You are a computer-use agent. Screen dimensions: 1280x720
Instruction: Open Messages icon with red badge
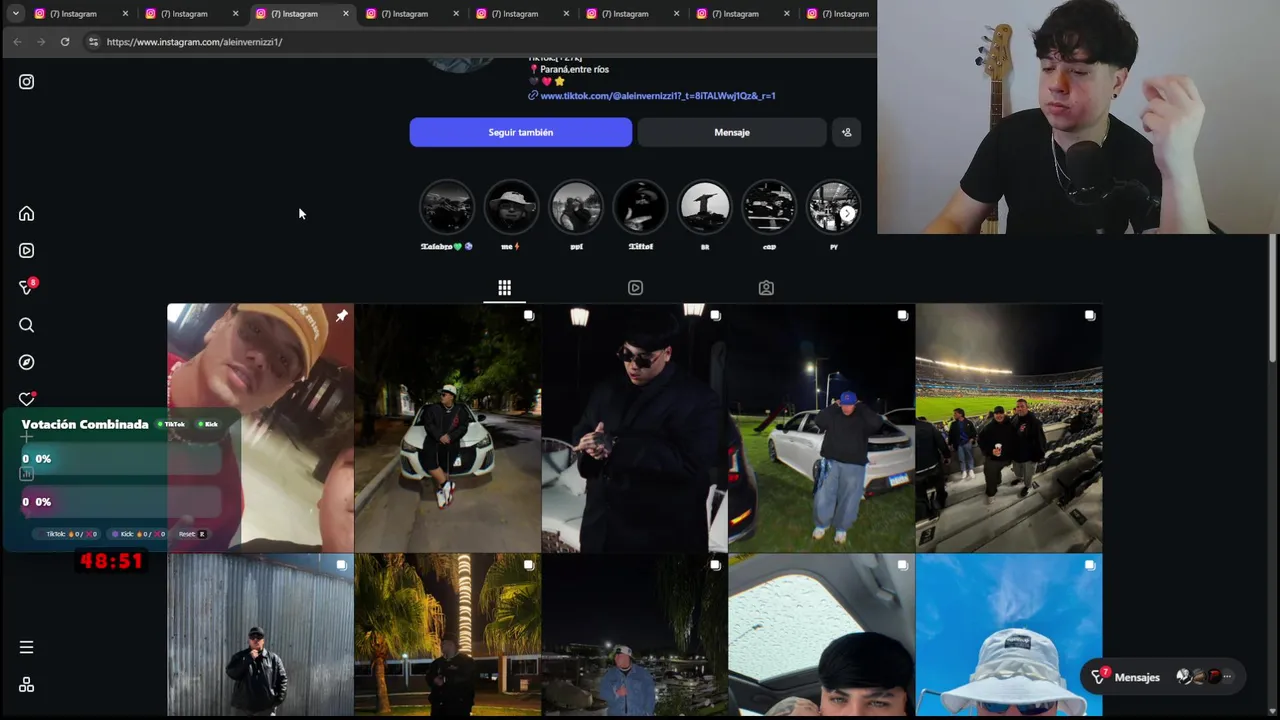pos(27,287)
